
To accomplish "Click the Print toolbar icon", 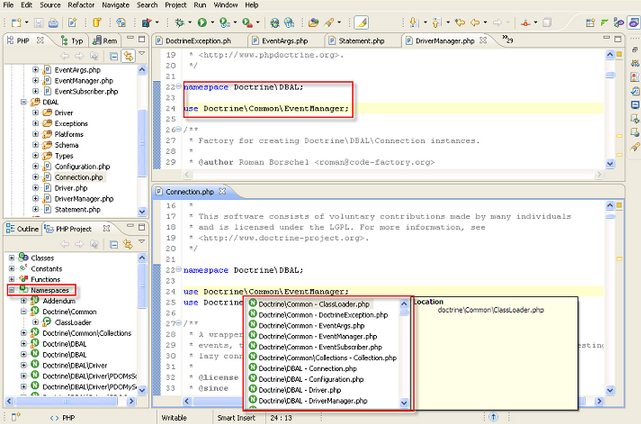I will [x=53, y=22].
